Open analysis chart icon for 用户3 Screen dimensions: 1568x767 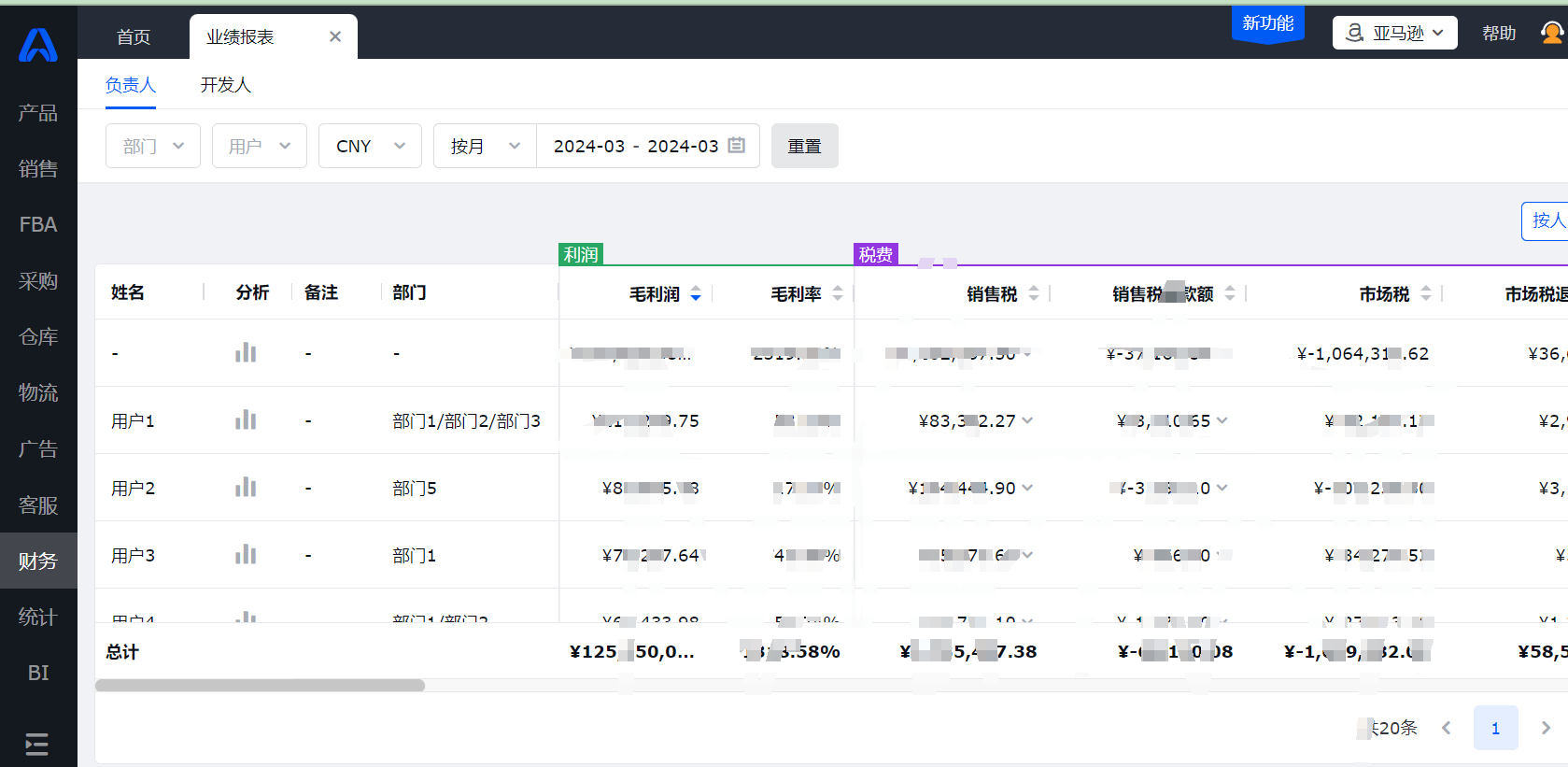tap(246, 555)
